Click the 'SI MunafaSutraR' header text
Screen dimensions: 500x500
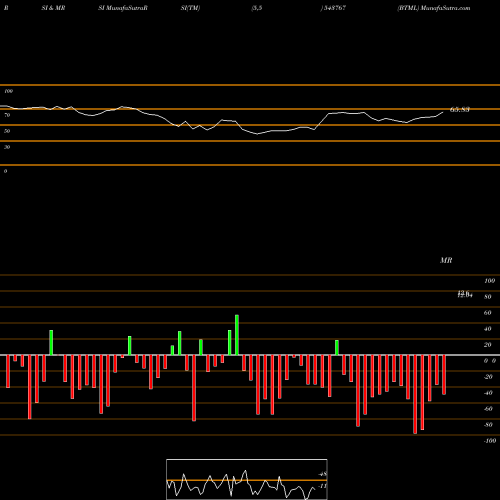123,8
